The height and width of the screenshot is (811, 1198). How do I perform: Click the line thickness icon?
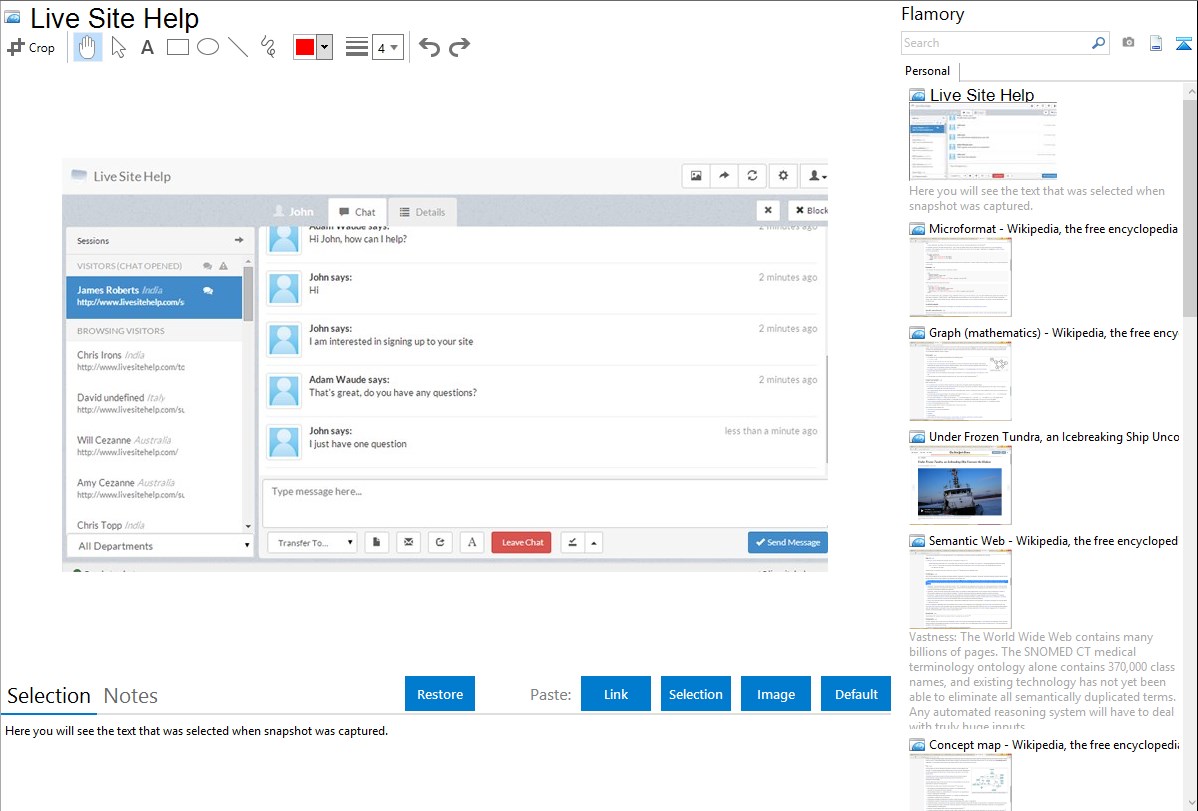(357, 47)
